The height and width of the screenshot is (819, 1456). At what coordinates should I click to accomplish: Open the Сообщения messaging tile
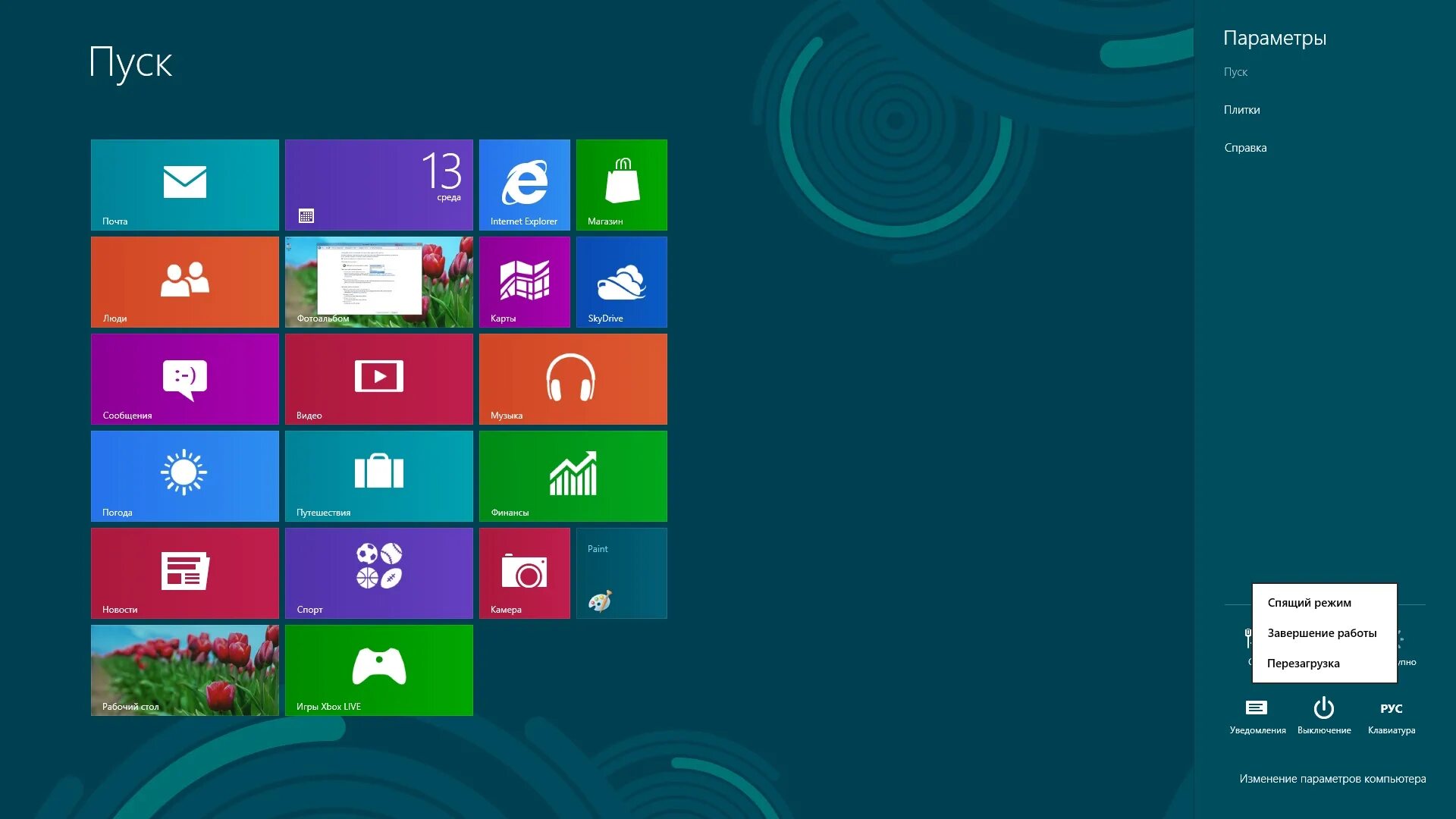tap(184, 378)
